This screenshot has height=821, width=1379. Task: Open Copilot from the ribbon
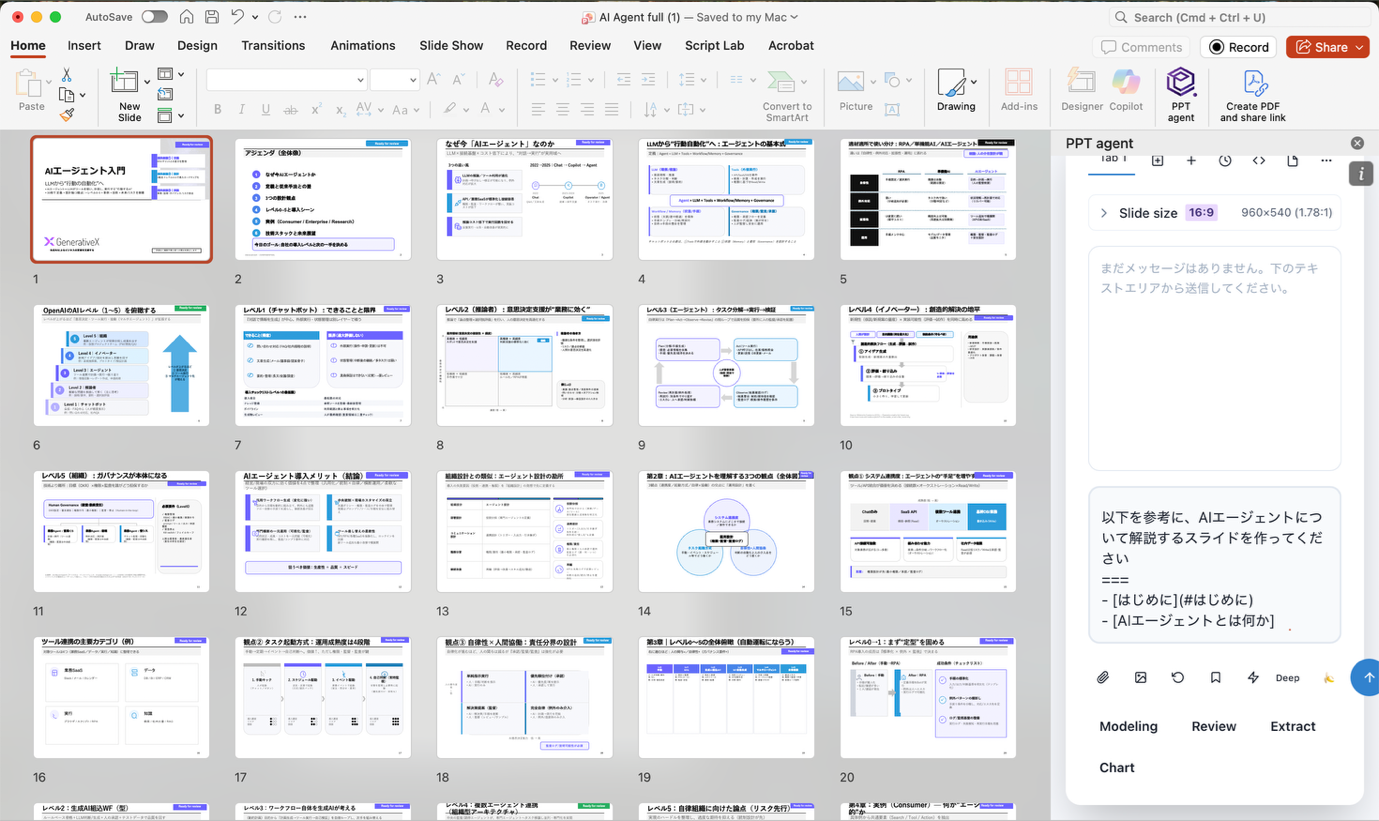1126,90
